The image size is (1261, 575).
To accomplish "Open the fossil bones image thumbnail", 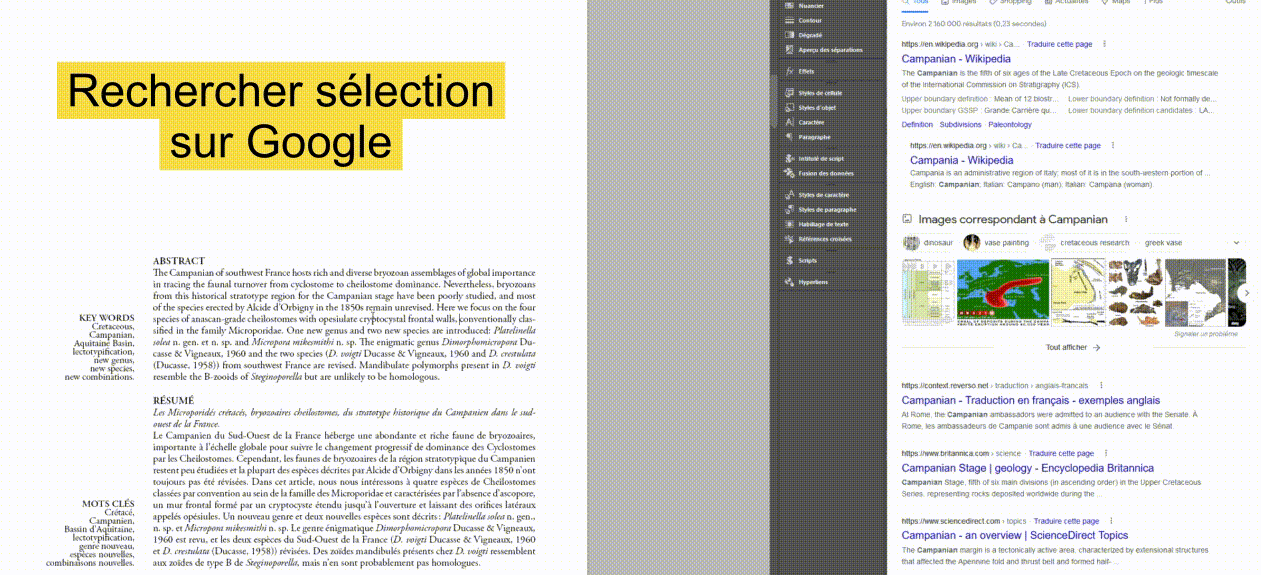I will [x=1135, y=292].
